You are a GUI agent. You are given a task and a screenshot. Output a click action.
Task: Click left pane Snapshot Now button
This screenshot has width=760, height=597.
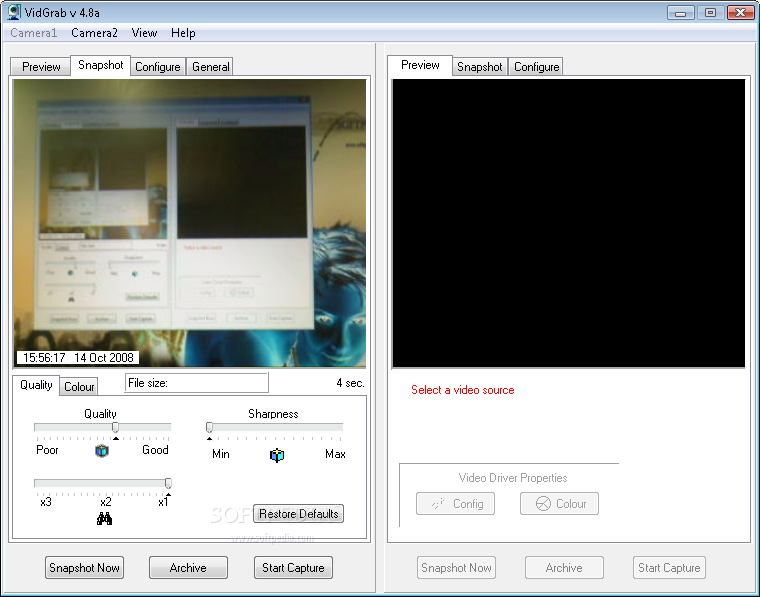(84, 567)
